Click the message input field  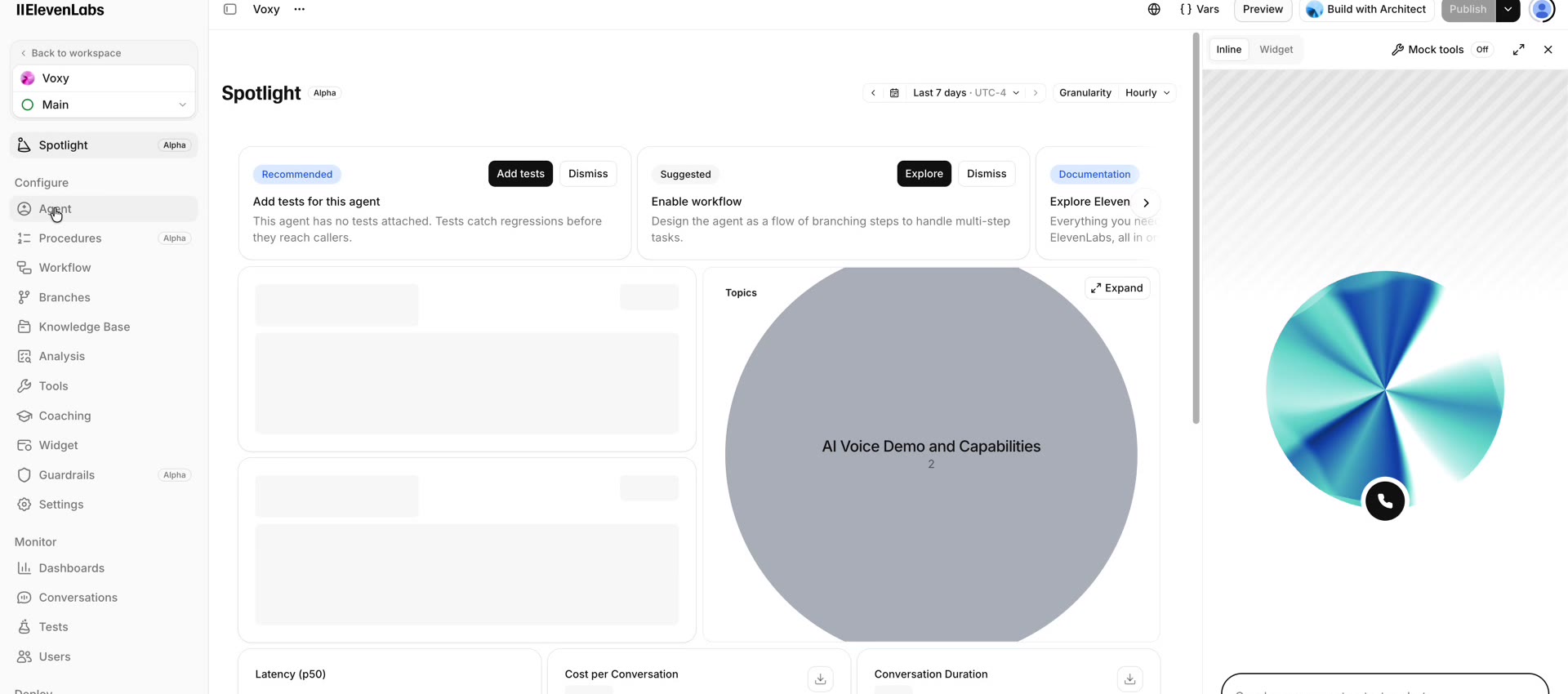click(x=1385, y=684)
